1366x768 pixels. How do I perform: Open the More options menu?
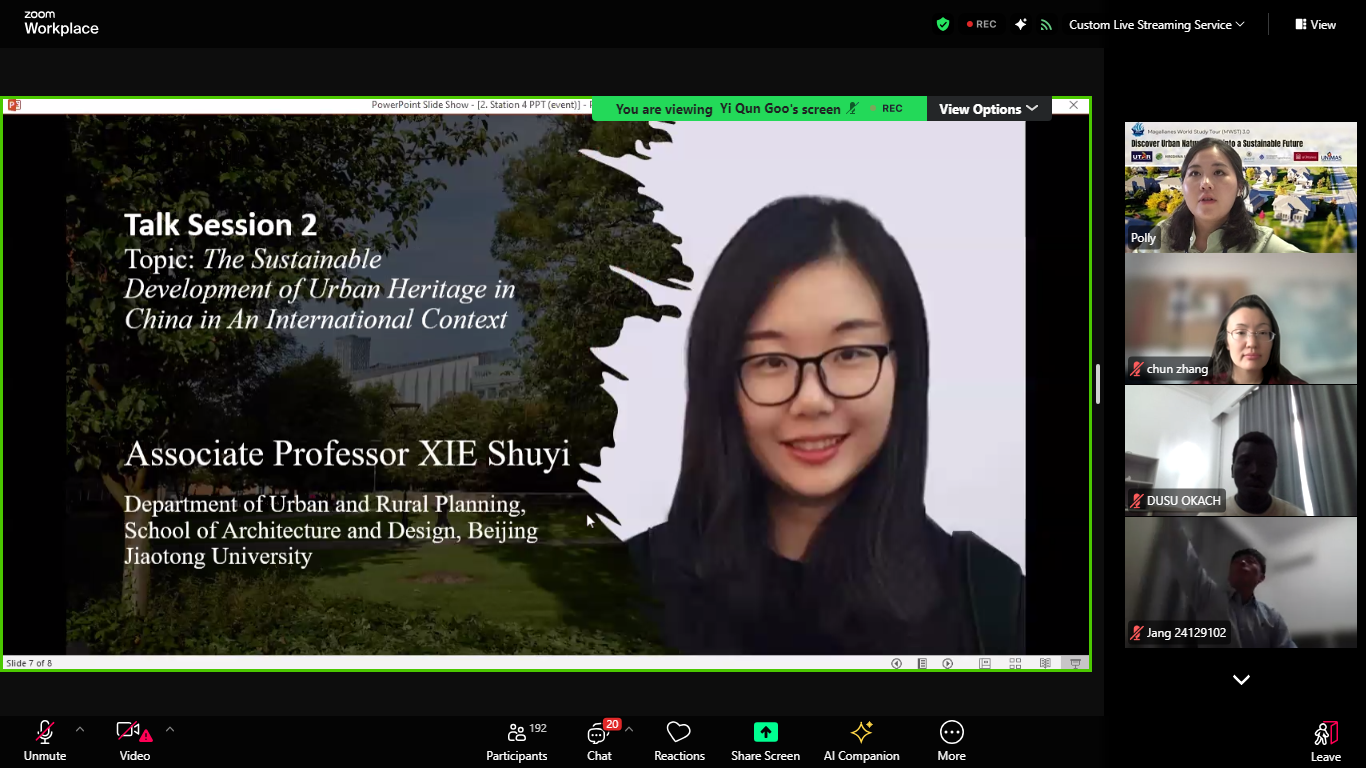tap(951, 741)
